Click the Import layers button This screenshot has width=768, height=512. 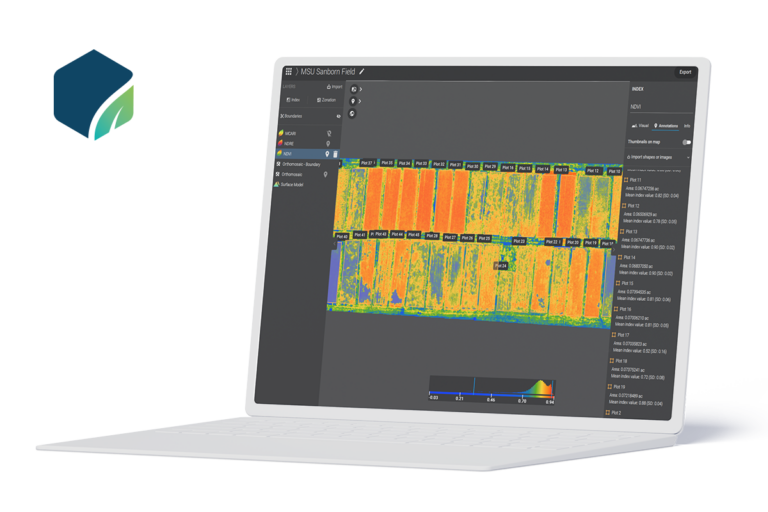pyautogui.click(x=334, y=87)
